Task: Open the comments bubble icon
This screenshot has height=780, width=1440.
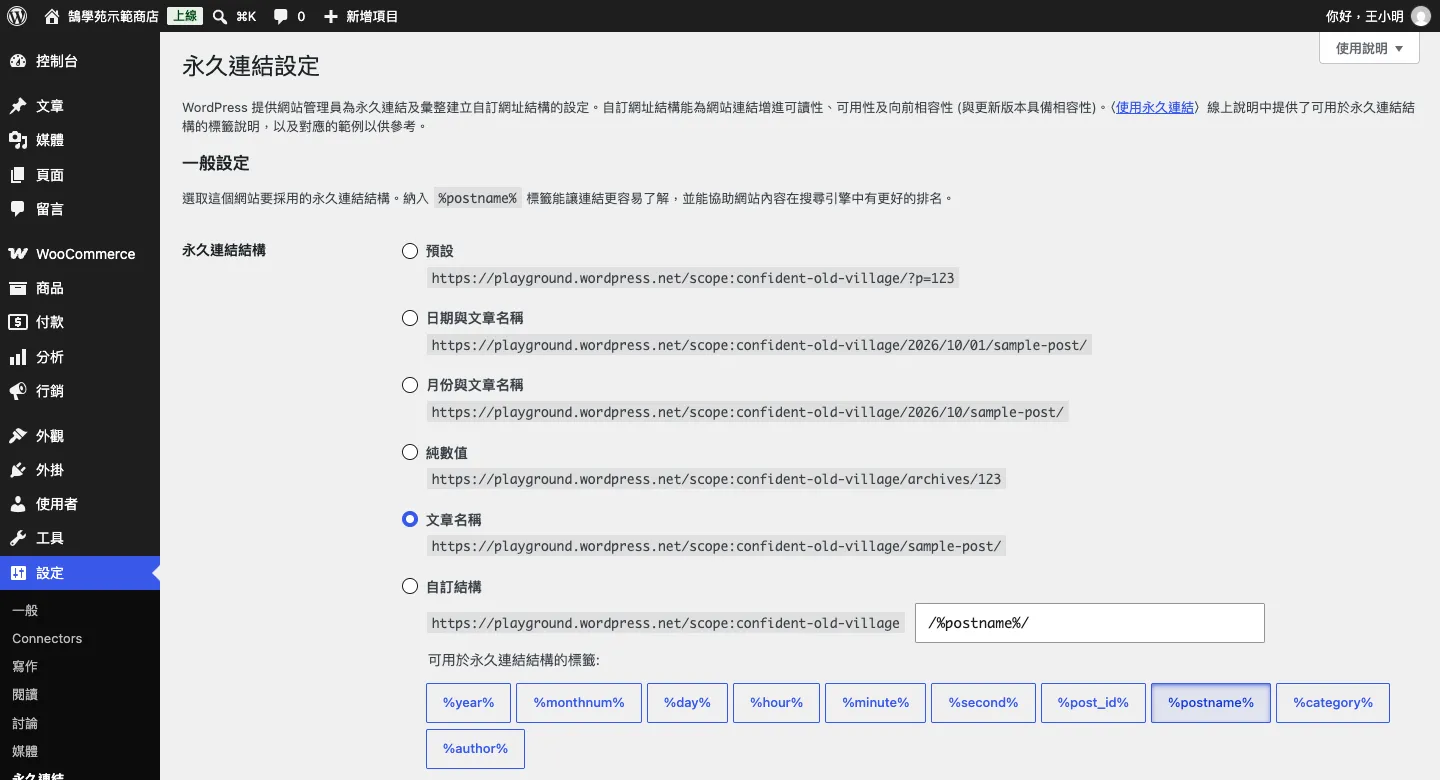Action: [280, 16]
